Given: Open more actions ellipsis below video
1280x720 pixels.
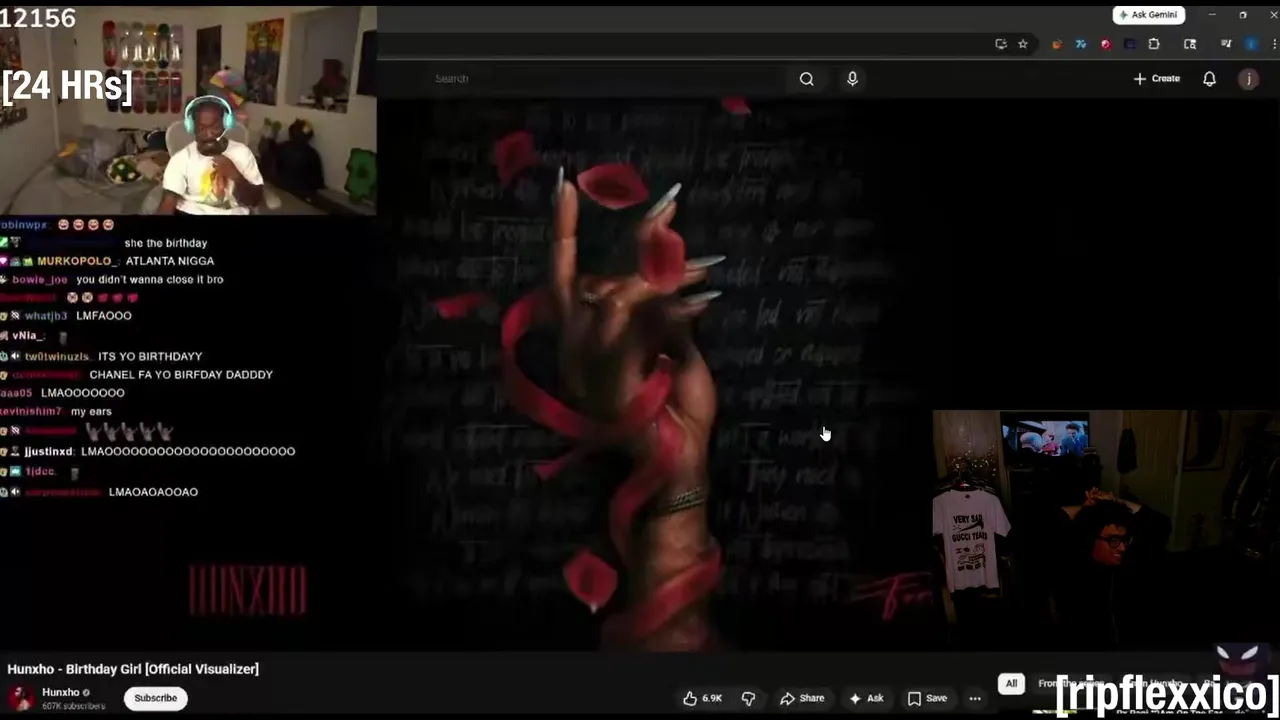Looking at the screenshot, I should (975, 698).
